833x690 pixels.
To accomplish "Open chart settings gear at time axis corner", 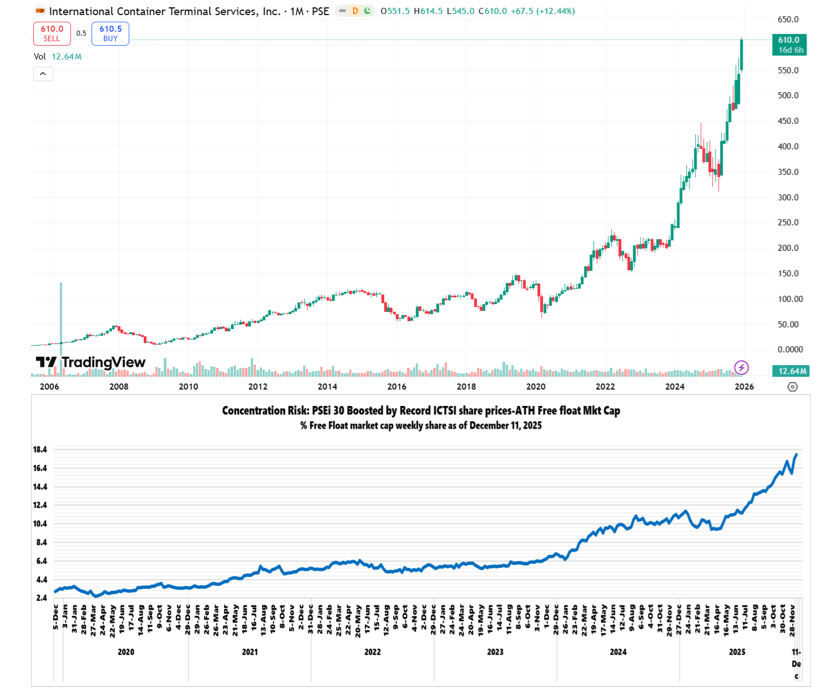I will pos(792,387).
